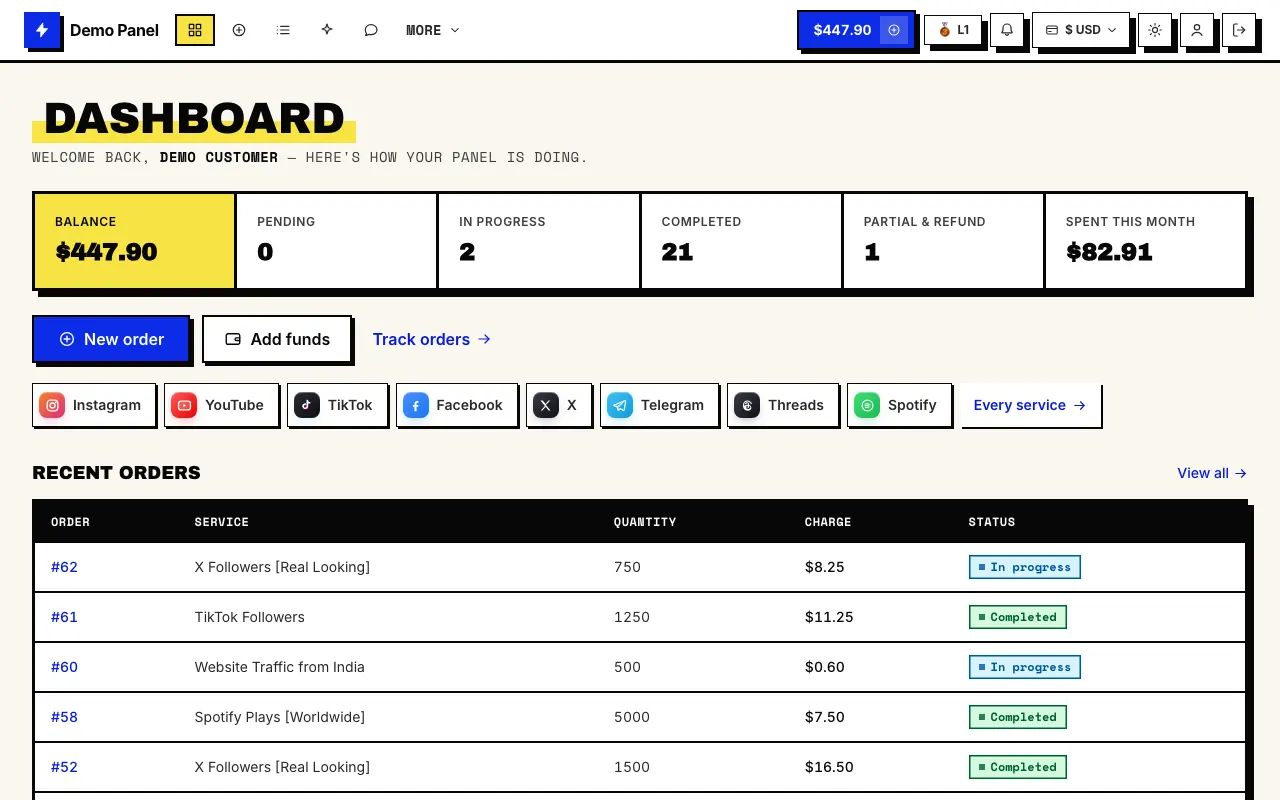Open order #62 link
The image size is (1280, 800).
pyautogui.click(x=64, y=567)
